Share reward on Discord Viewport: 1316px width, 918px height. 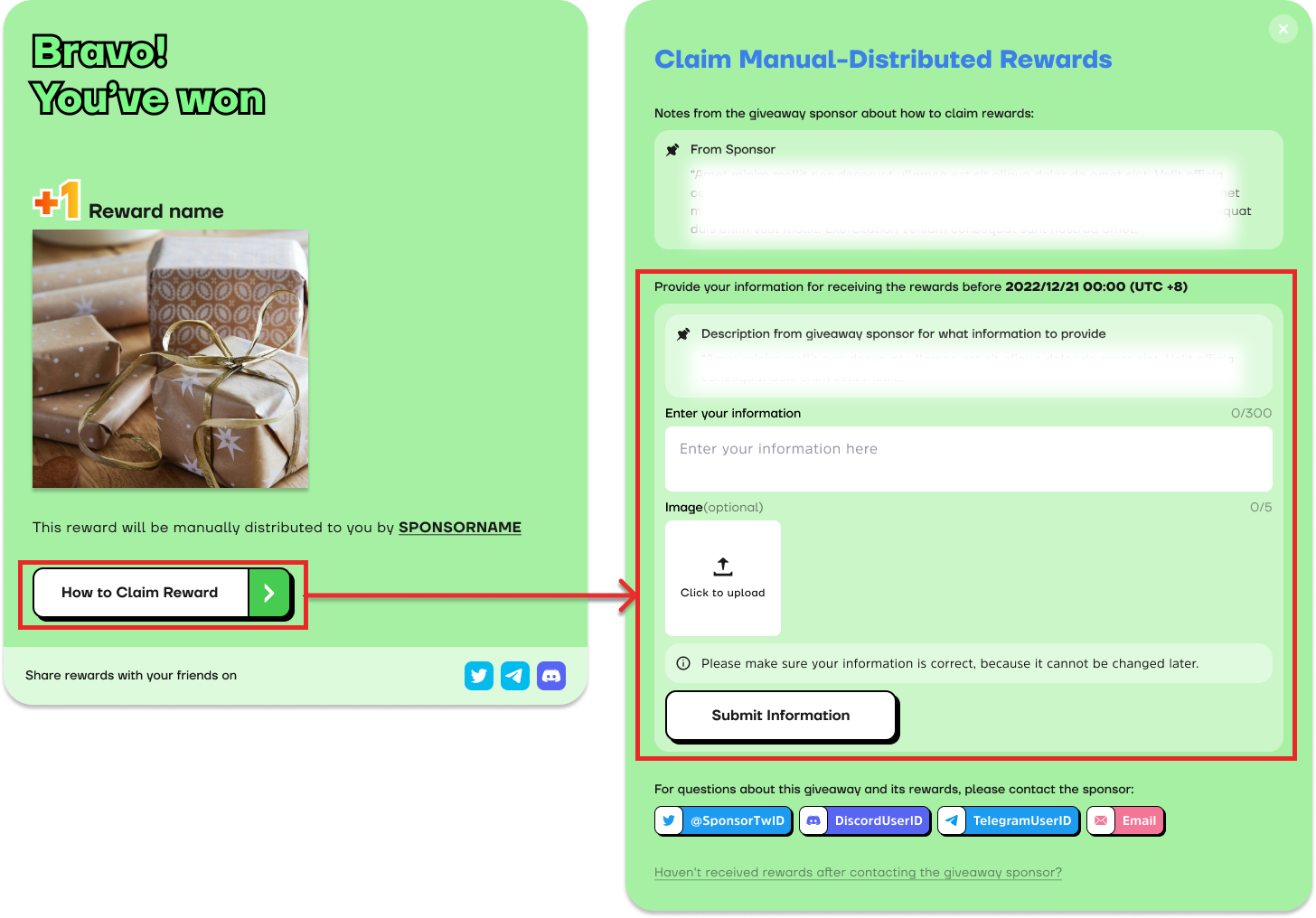(550, 676)
